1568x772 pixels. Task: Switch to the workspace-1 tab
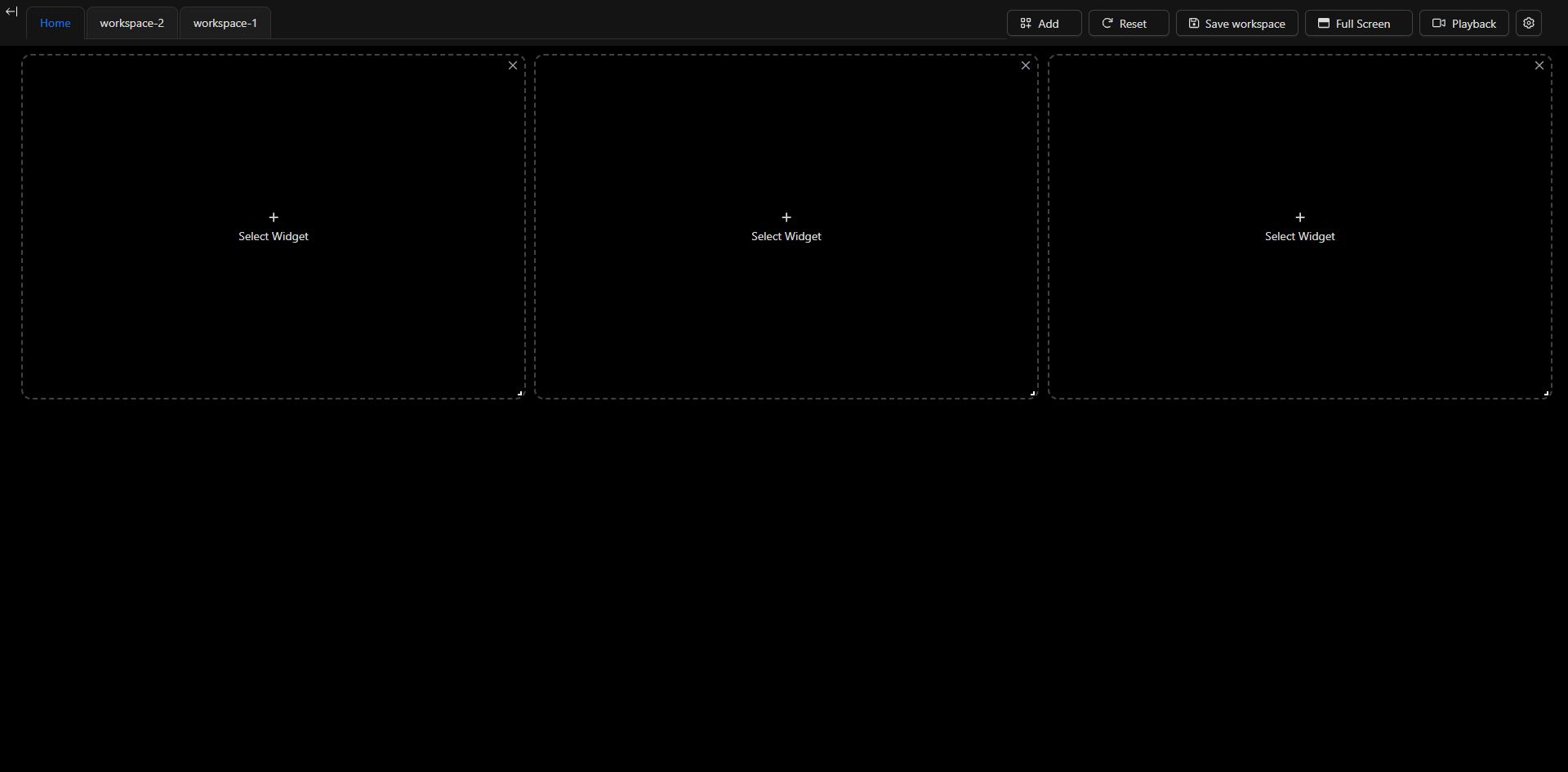(225, 23)
